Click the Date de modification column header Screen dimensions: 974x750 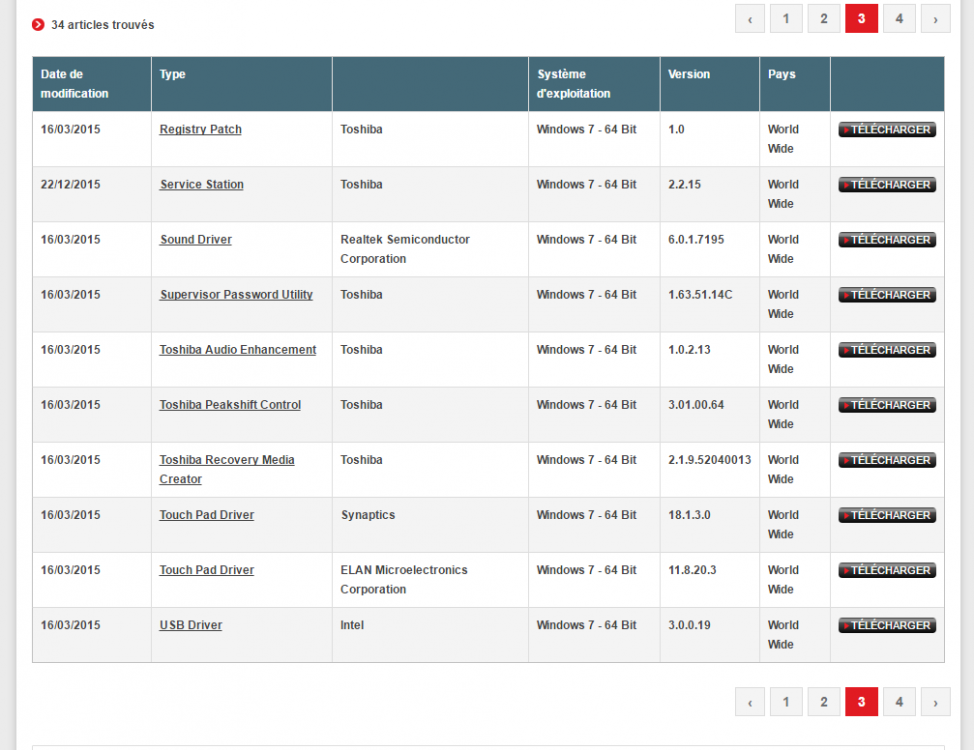[x=75, y=84]
